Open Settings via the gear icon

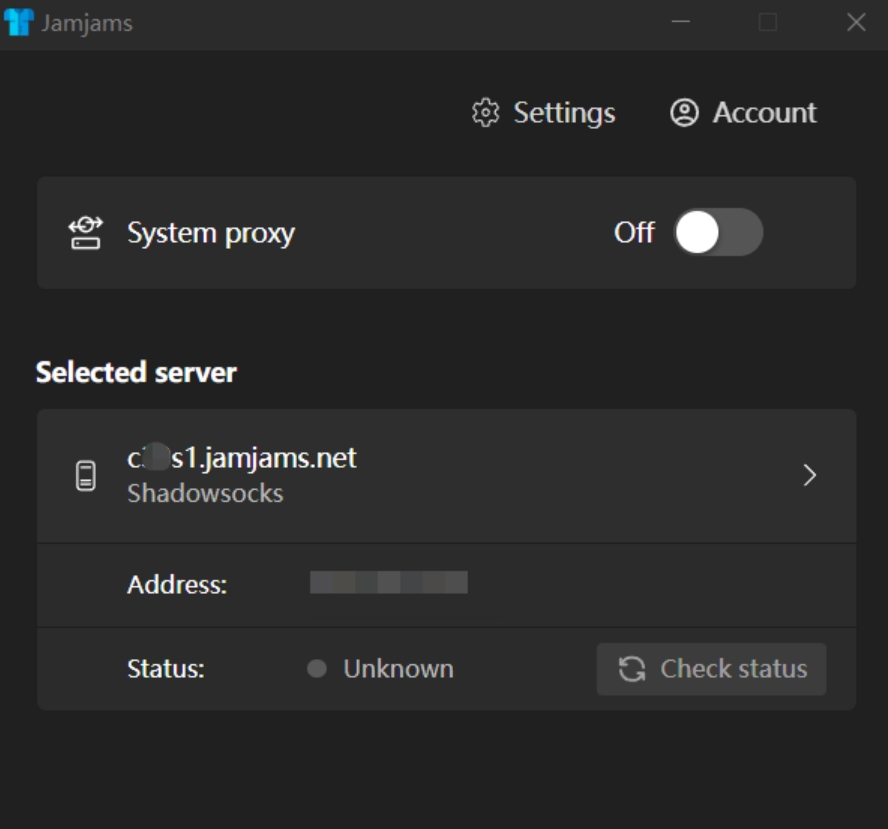point(485,113)
